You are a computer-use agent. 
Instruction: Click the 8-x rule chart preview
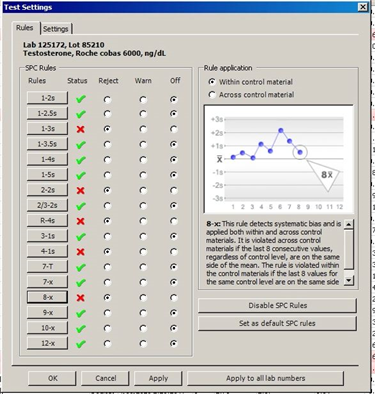coord(279,159)
